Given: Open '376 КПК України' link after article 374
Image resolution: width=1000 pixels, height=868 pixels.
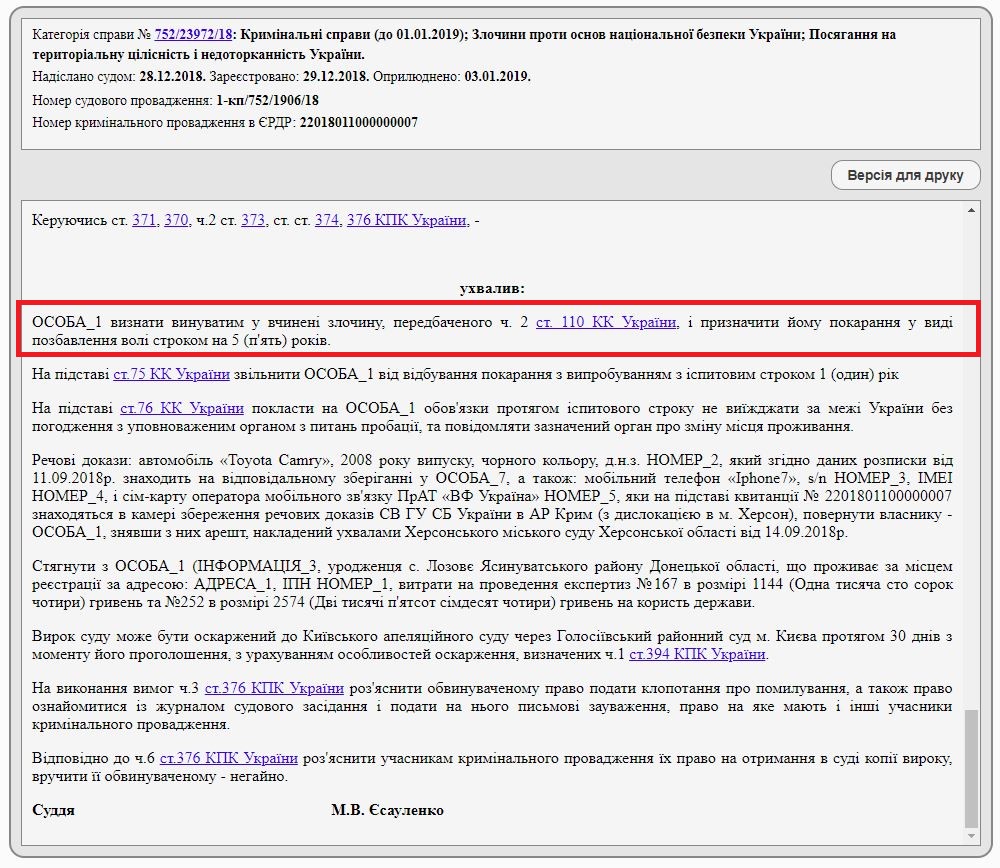Looking at the screenshot, I should click(406, 220).
